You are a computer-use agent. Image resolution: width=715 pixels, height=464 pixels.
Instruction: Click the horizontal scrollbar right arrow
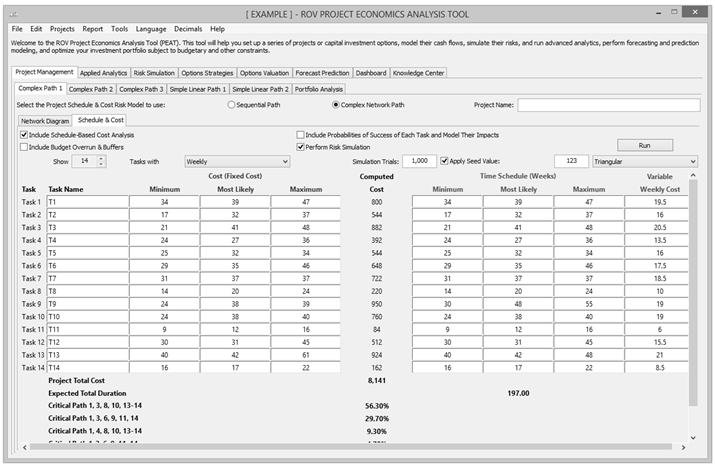pyautogui.click(x=683, y=448)
